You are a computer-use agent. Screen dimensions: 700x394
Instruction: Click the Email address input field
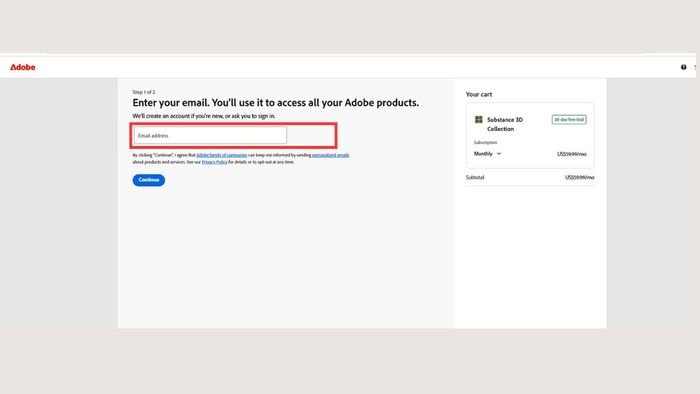click(210, 135)
